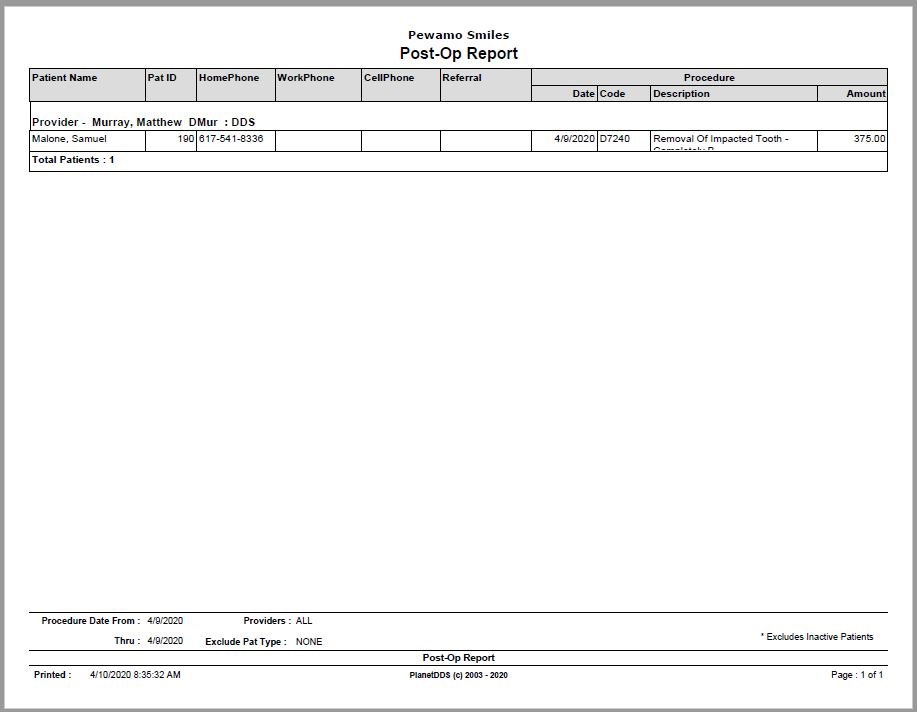Select the Referral column header

click(462, 78)
